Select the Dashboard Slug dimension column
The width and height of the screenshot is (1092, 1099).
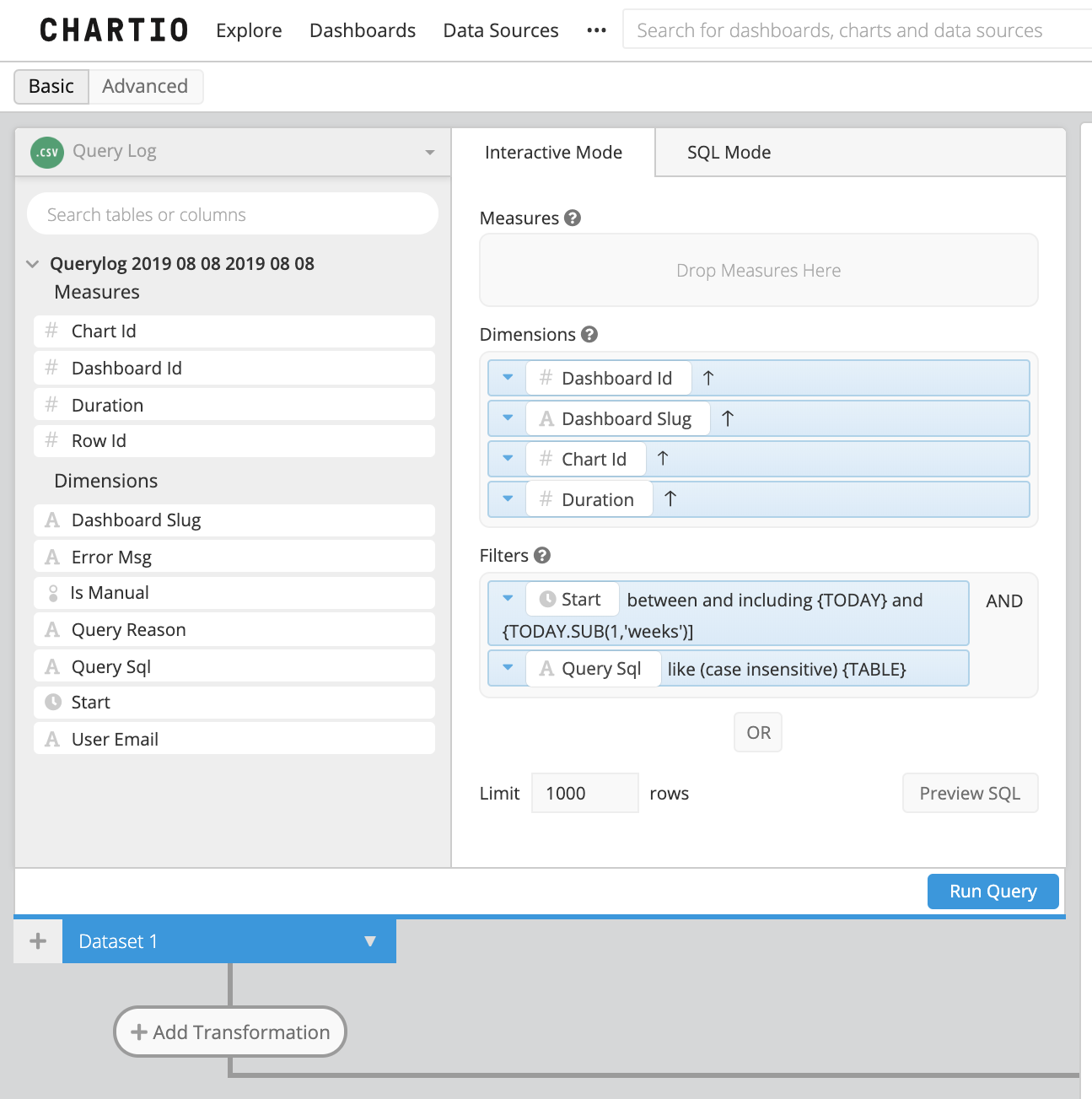pos(234,520)
